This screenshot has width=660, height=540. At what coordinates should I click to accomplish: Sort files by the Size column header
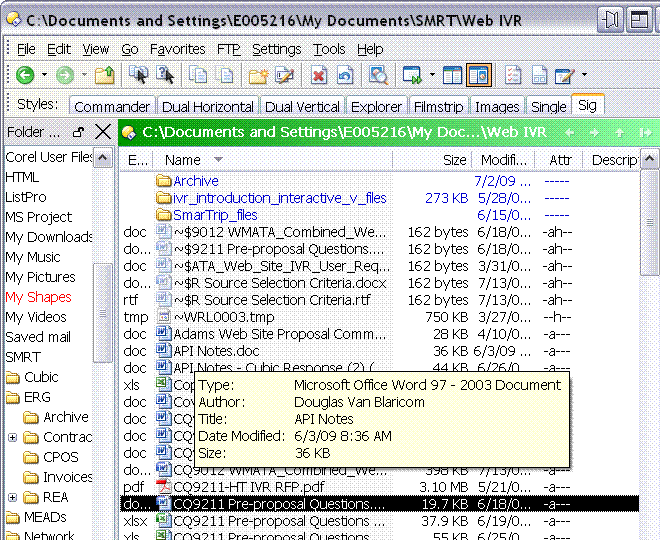[454, 160]
